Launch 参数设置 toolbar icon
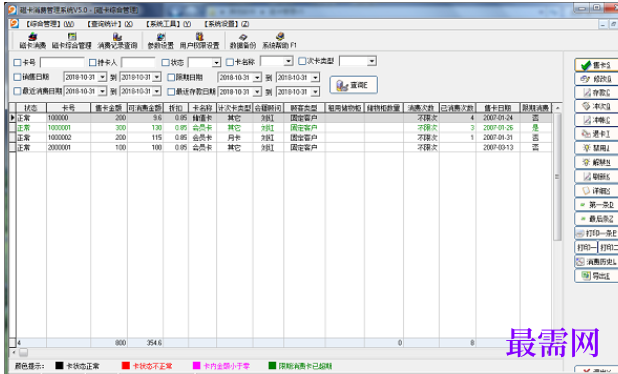 click(160, 41)
